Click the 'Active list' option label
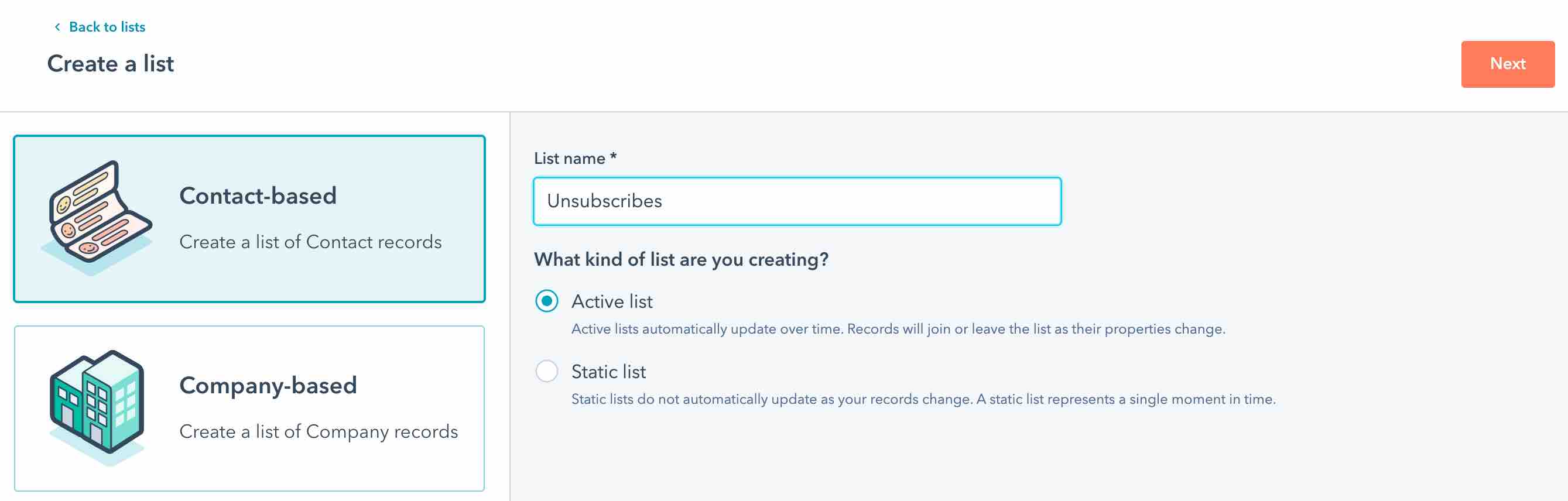This screenshot has height=501, width=1568. 611,301
